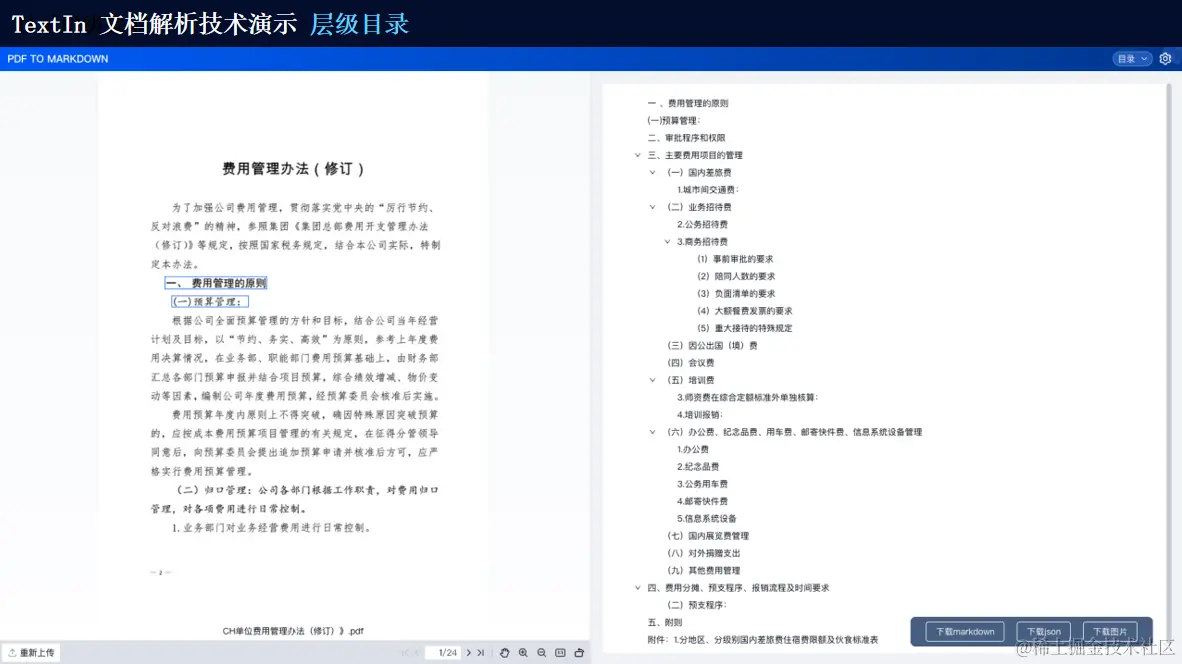This screenshot has width=1182, height=664.
Task: Jump to the first PDF page
Action: tap(405, 653)
